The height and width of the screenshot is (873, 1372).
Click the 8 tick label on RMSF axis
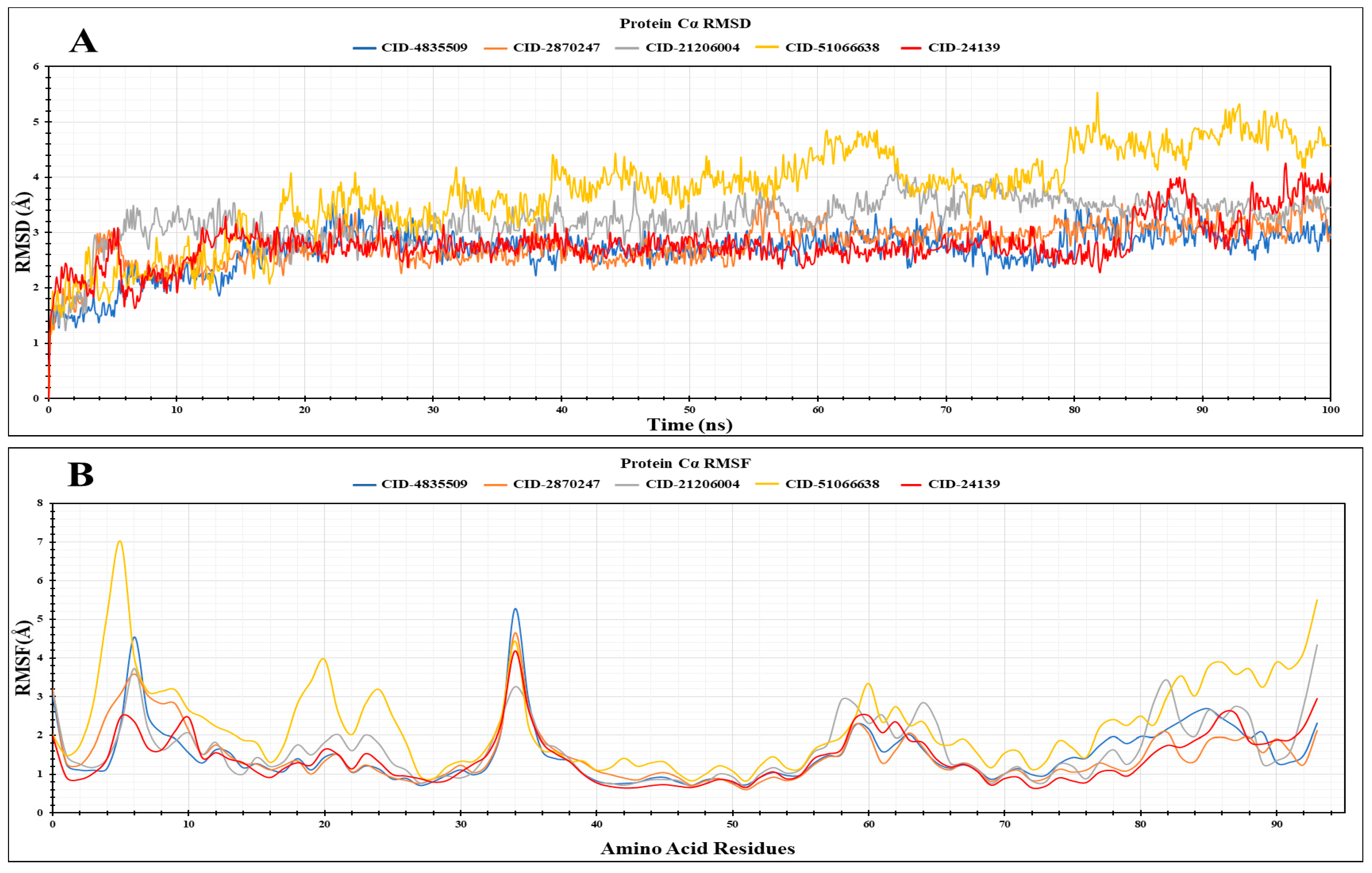coord(40,503)
